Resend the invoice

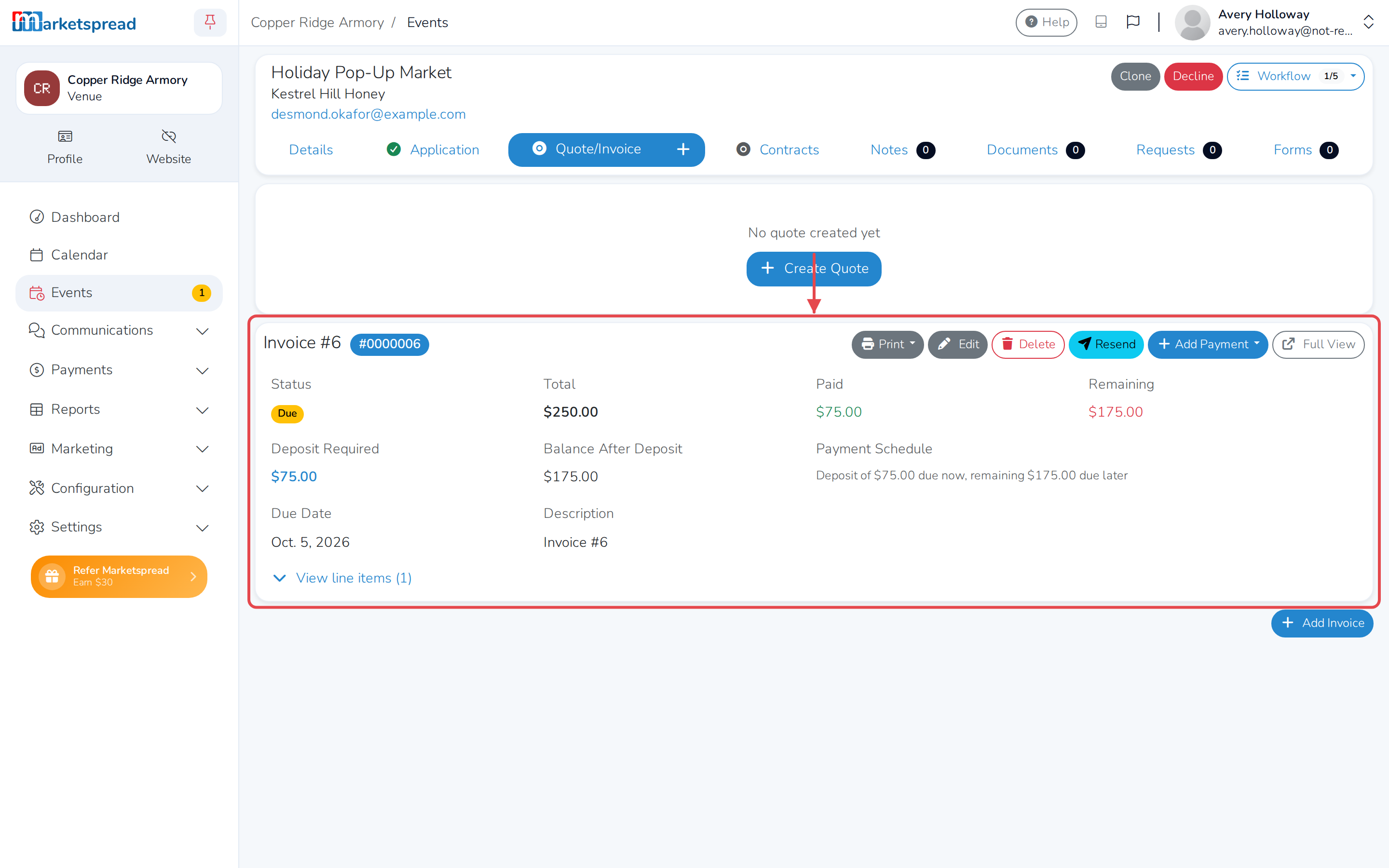pos(1106,344)
